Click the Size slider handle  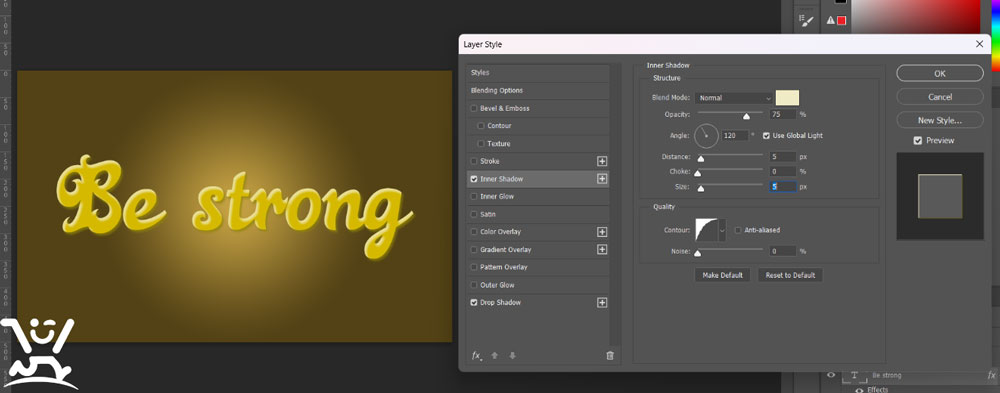(x=701, y=188)
